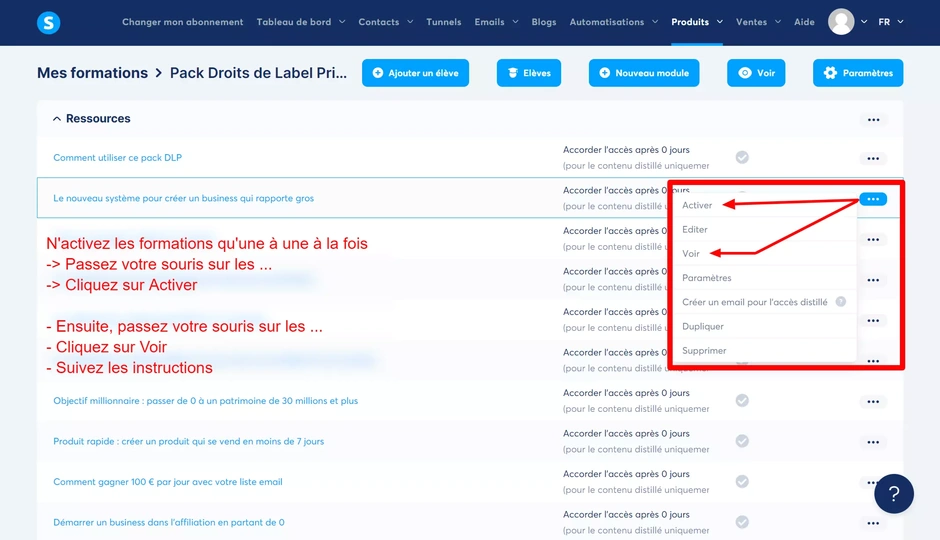Click the blue Paramètres button
This screenshot has width=940, height=540.
click(858, 73)
